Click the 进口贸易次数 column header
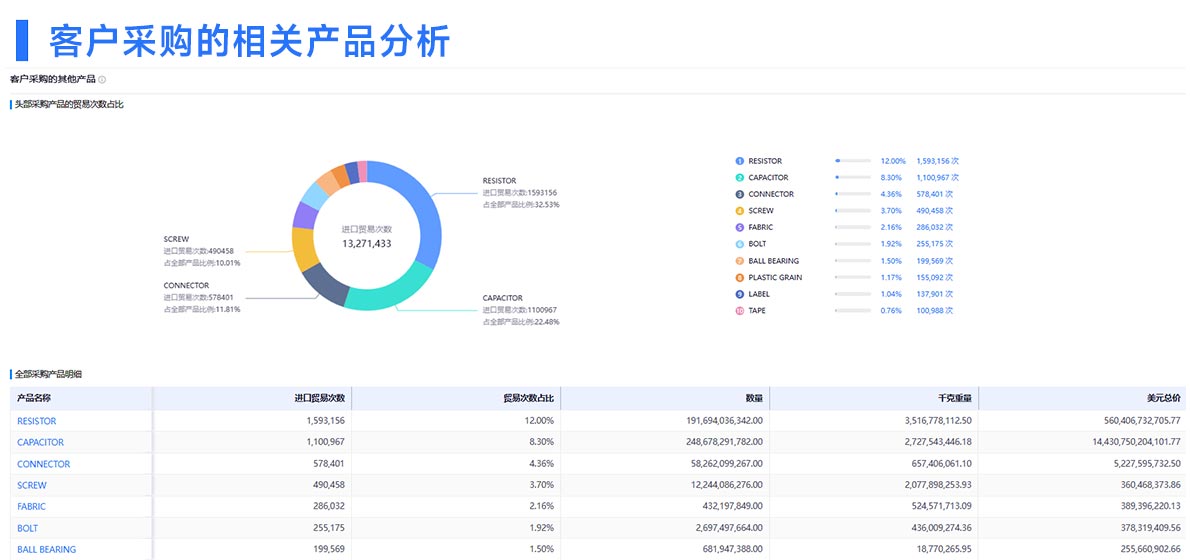The image size is (1190, 560). [x=320, y=398]
